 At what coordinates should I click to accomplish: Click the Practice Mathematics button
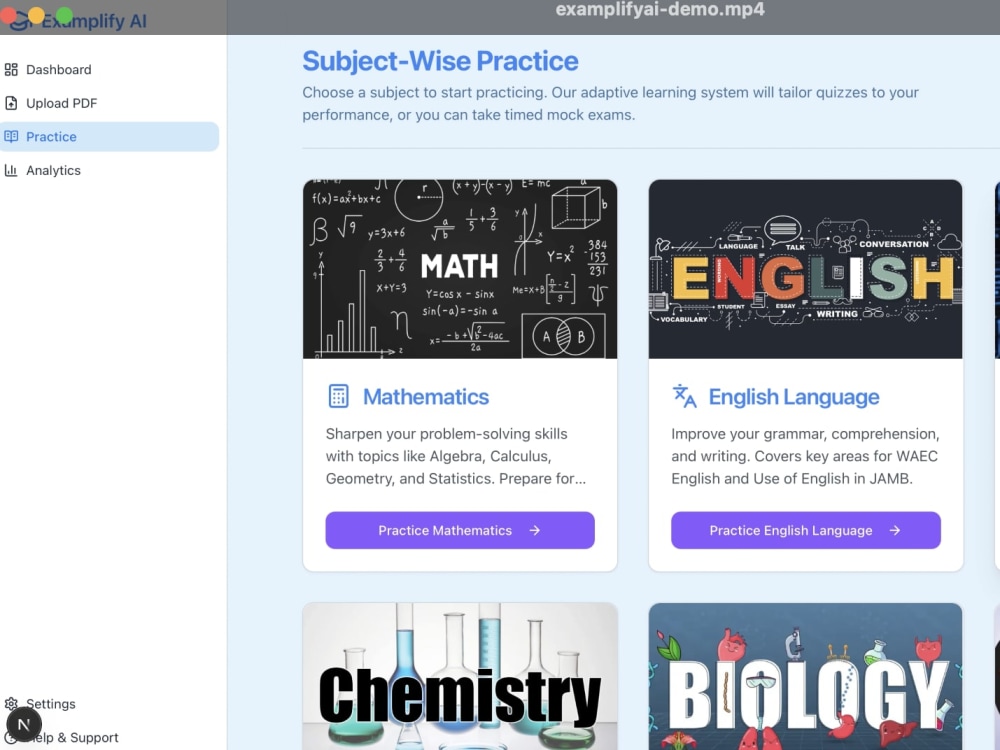[x=460, y=530]
